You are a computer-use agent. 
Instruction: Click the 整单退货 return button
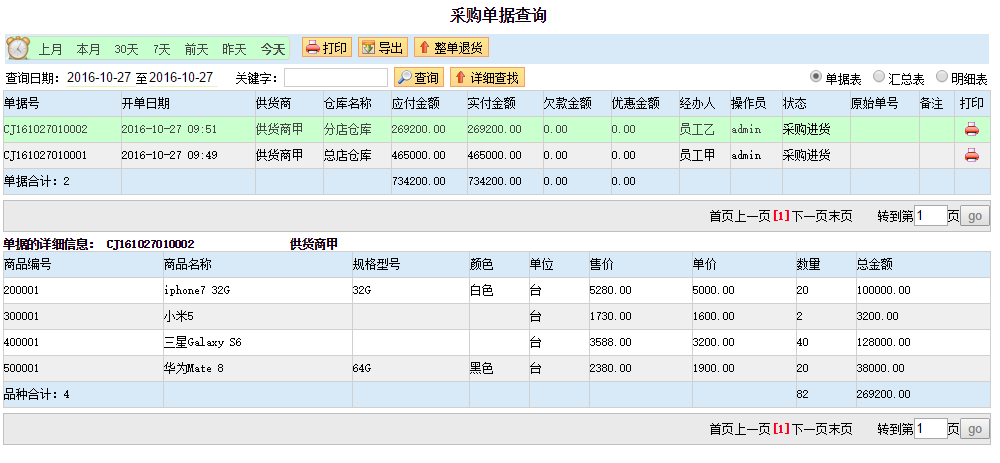451,47
